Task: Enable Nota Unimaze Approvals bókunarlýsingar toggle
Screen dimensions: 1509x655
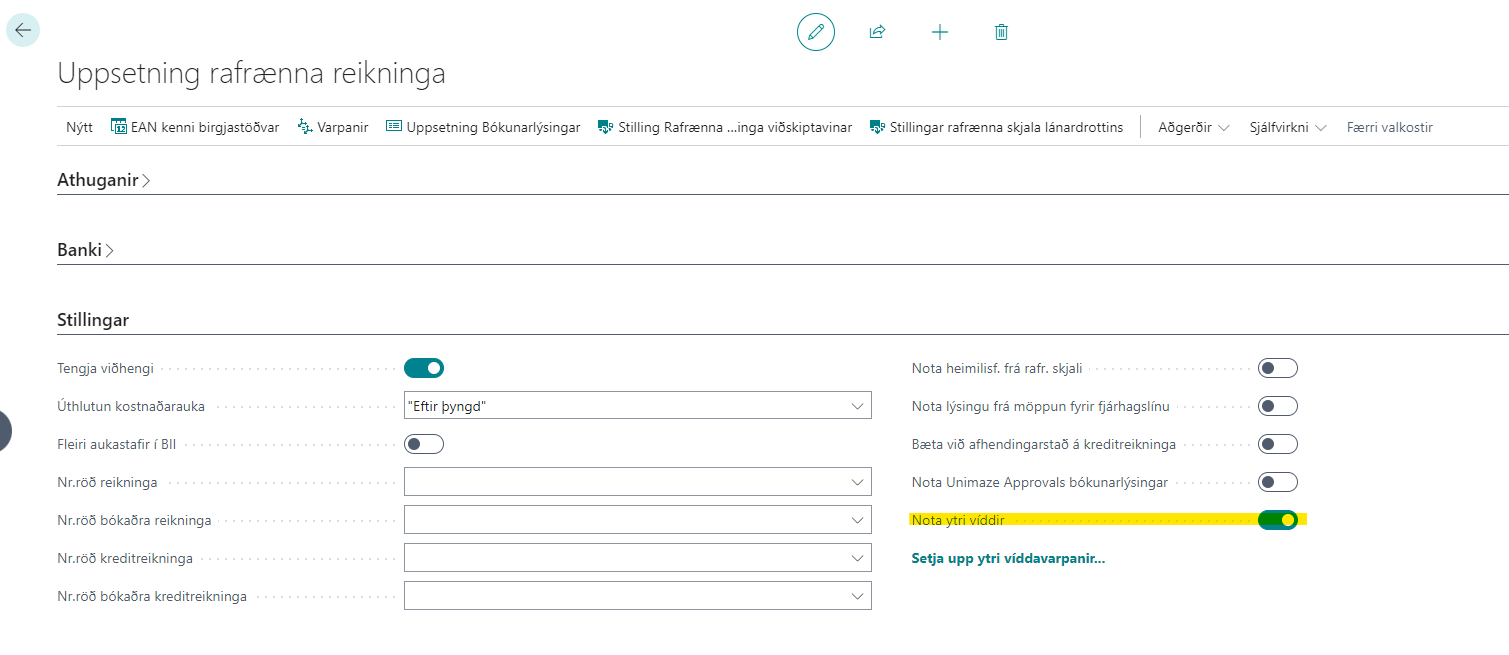Action: tap(1277, 482)
